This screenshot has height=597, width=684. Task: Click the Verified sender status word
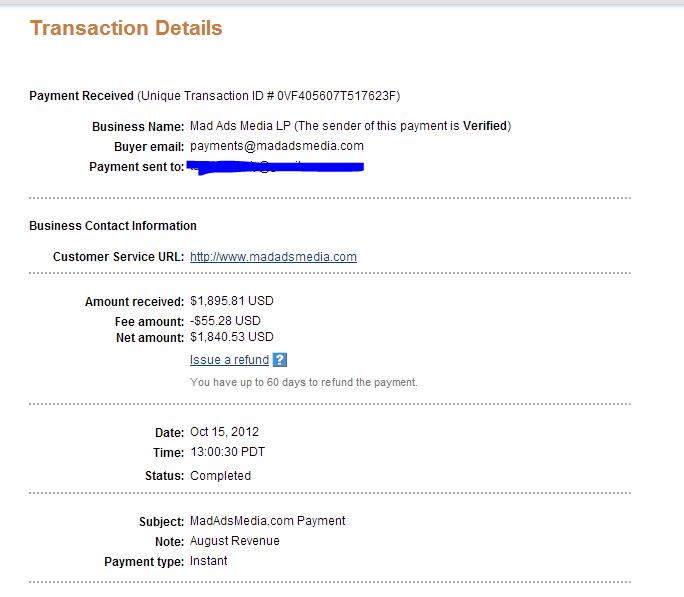(485, 126)
